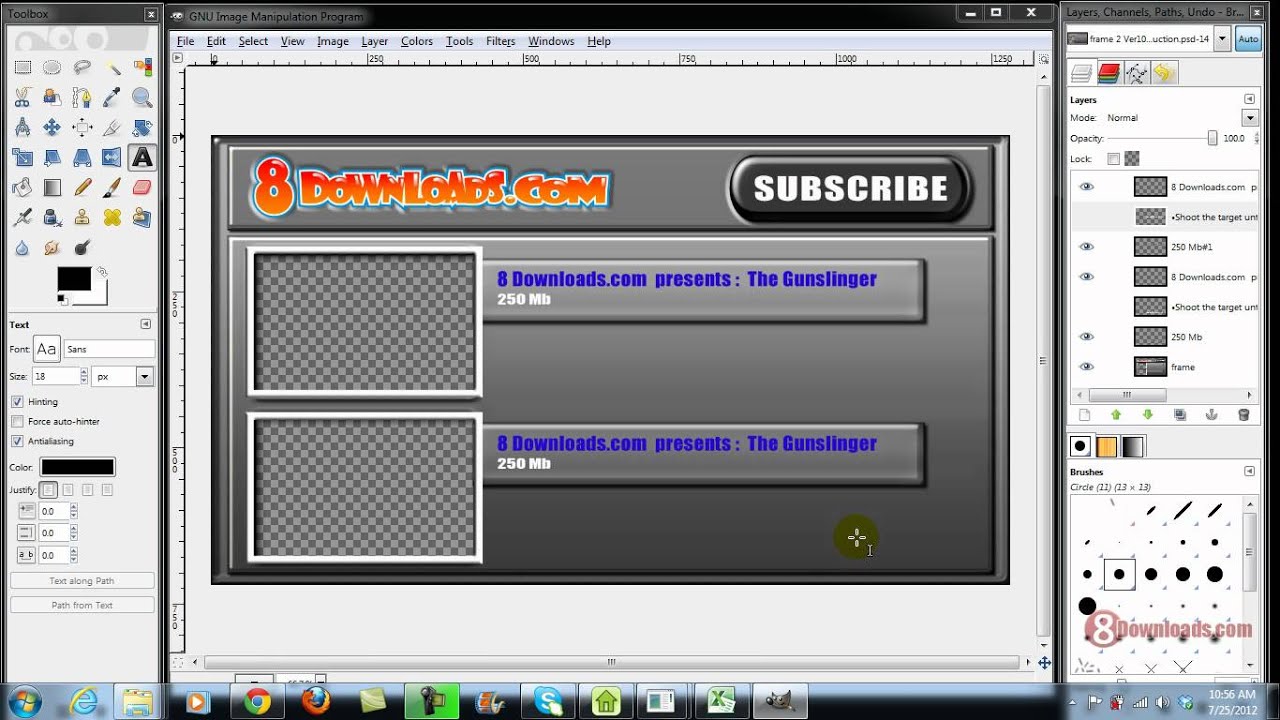1280x720 pixels.
Task: Click the black foreground color swatch
Action: pos(74,279)
